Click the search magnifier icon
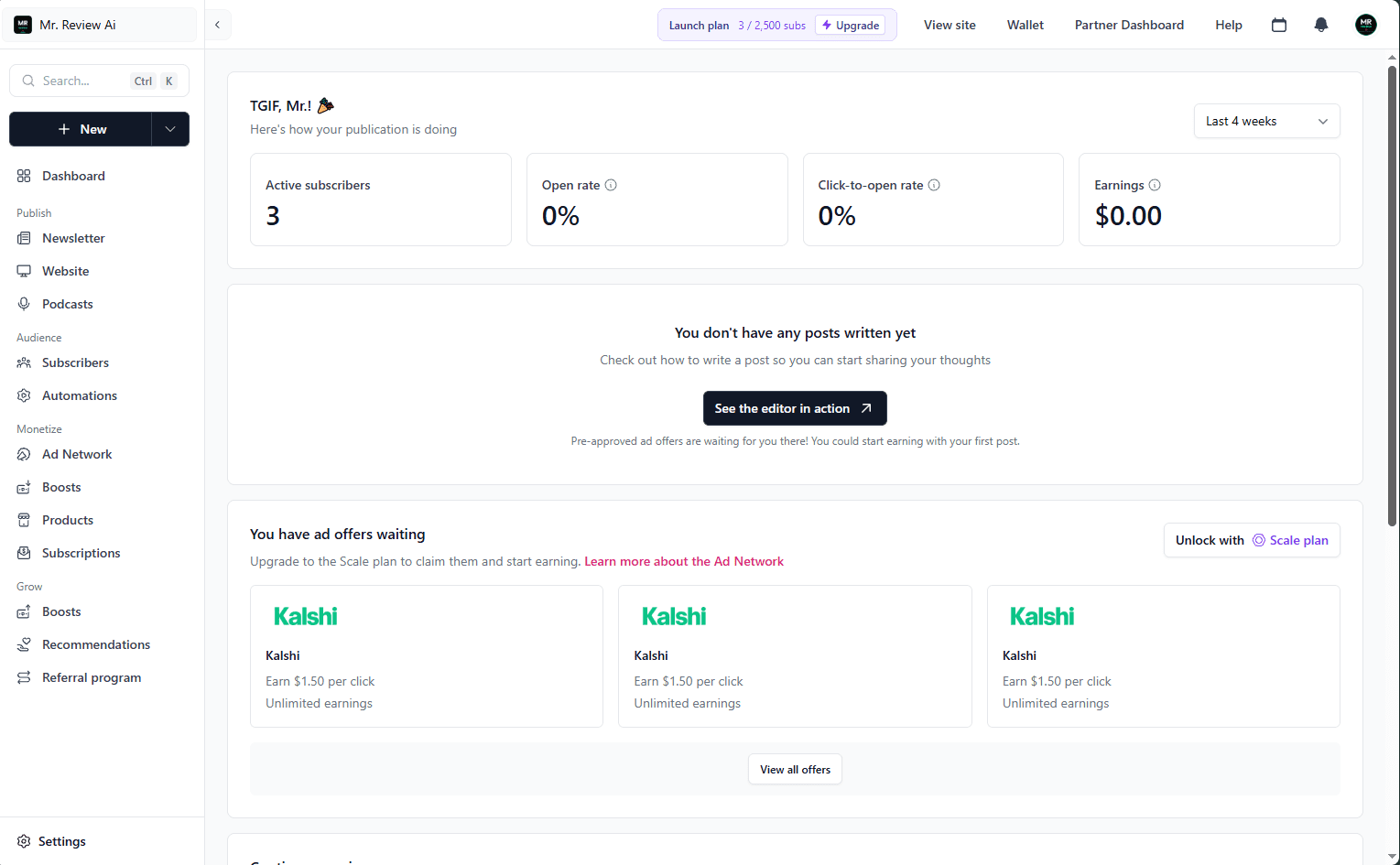The image size is (1400, 865). click(28, 81)
